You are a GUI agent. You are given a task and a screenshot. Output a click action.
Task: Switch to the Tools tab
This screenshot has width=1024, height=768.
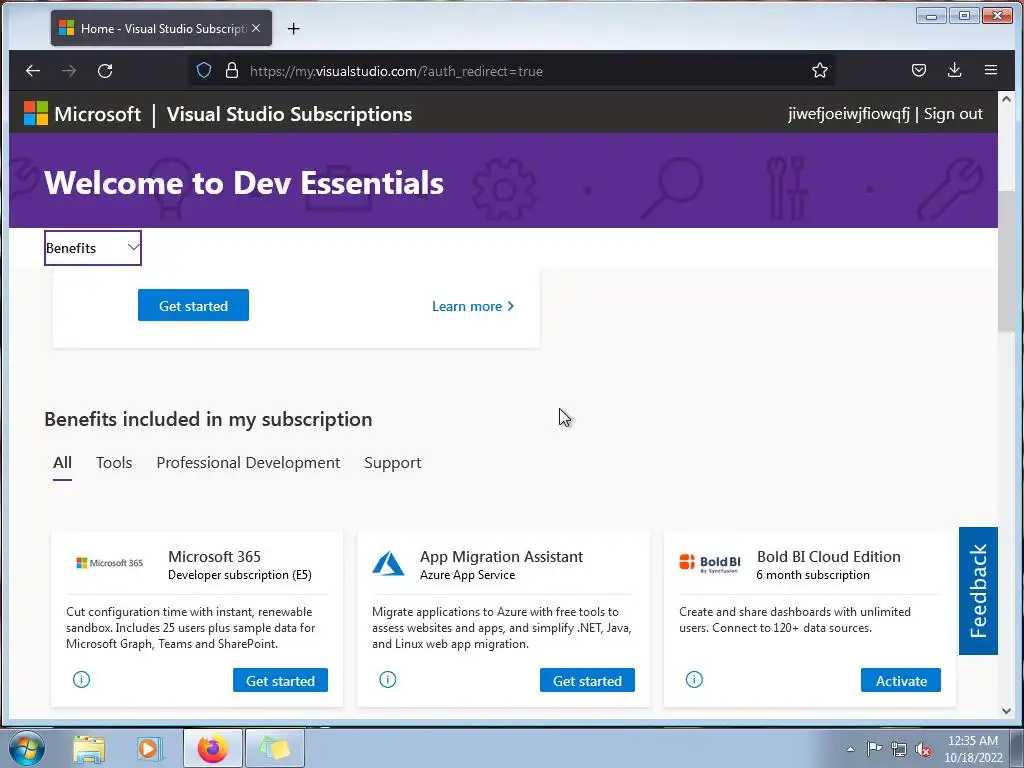coord(114,463)
